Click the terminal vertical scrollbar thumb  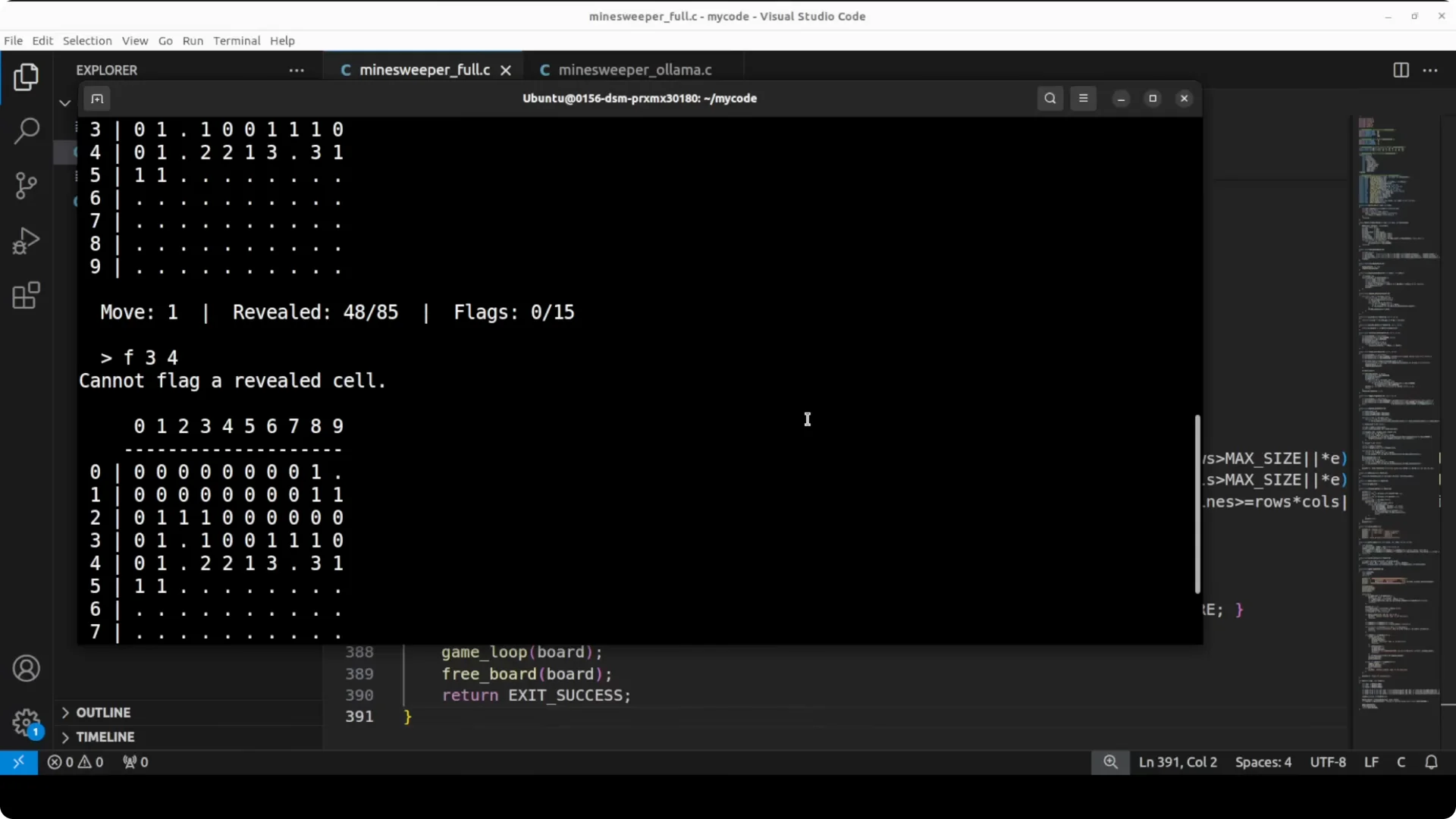[x=1197, y=504]
